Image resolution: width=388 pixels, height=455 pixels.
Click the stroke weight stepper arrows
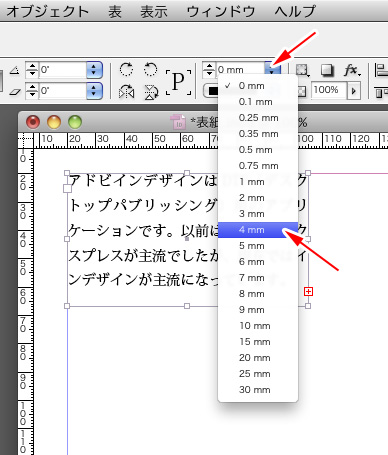pyautogui.click(x=209, y=69)
